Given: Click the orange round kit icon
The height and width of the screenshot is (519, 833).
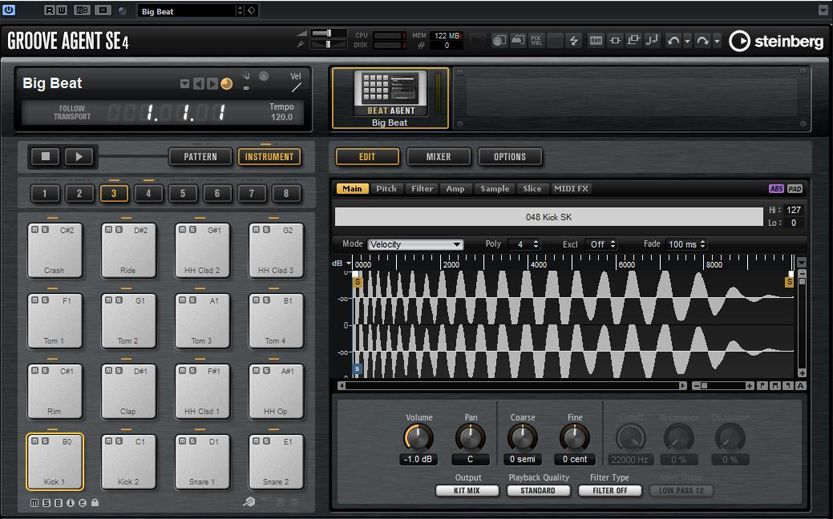Looking at the screenshot, I should coord(227,84).
